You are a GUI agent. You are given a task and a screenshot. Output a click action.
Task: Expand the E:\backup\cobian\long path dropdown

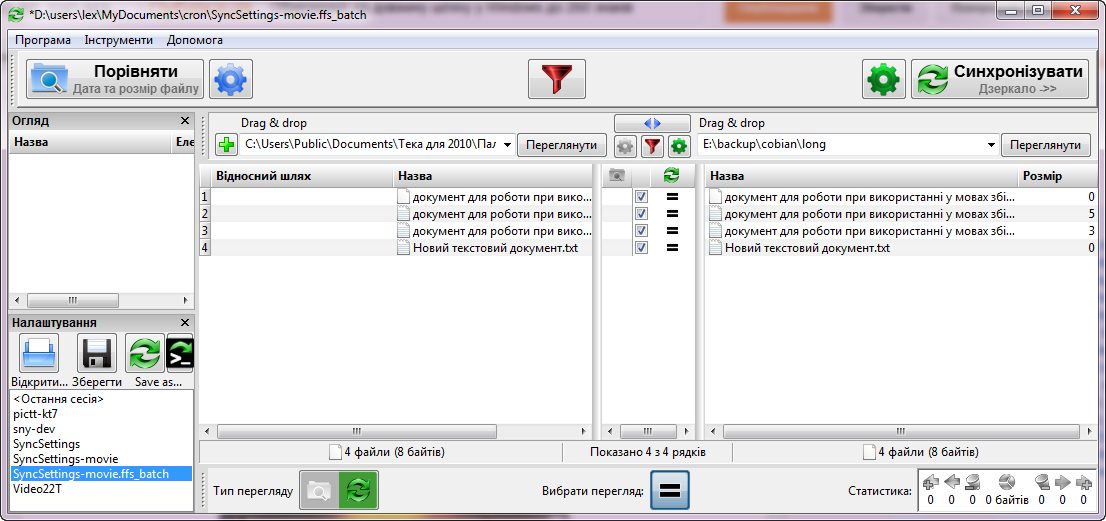point(991,146)
